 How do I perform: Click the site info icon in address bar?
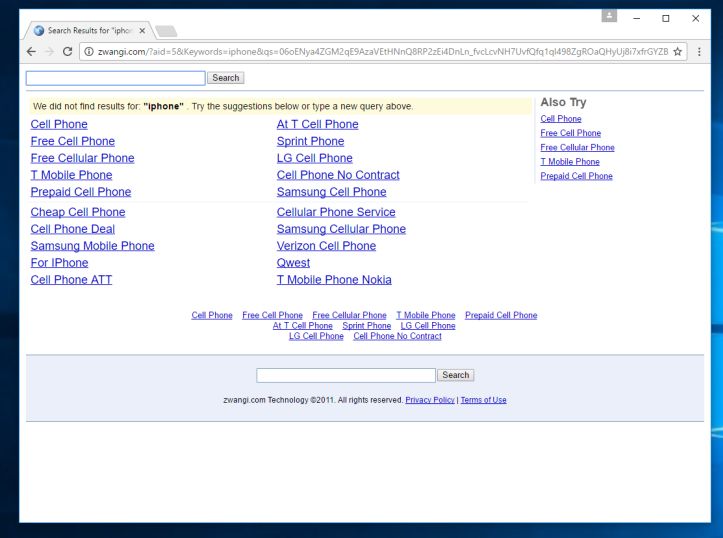pos(89,52)
